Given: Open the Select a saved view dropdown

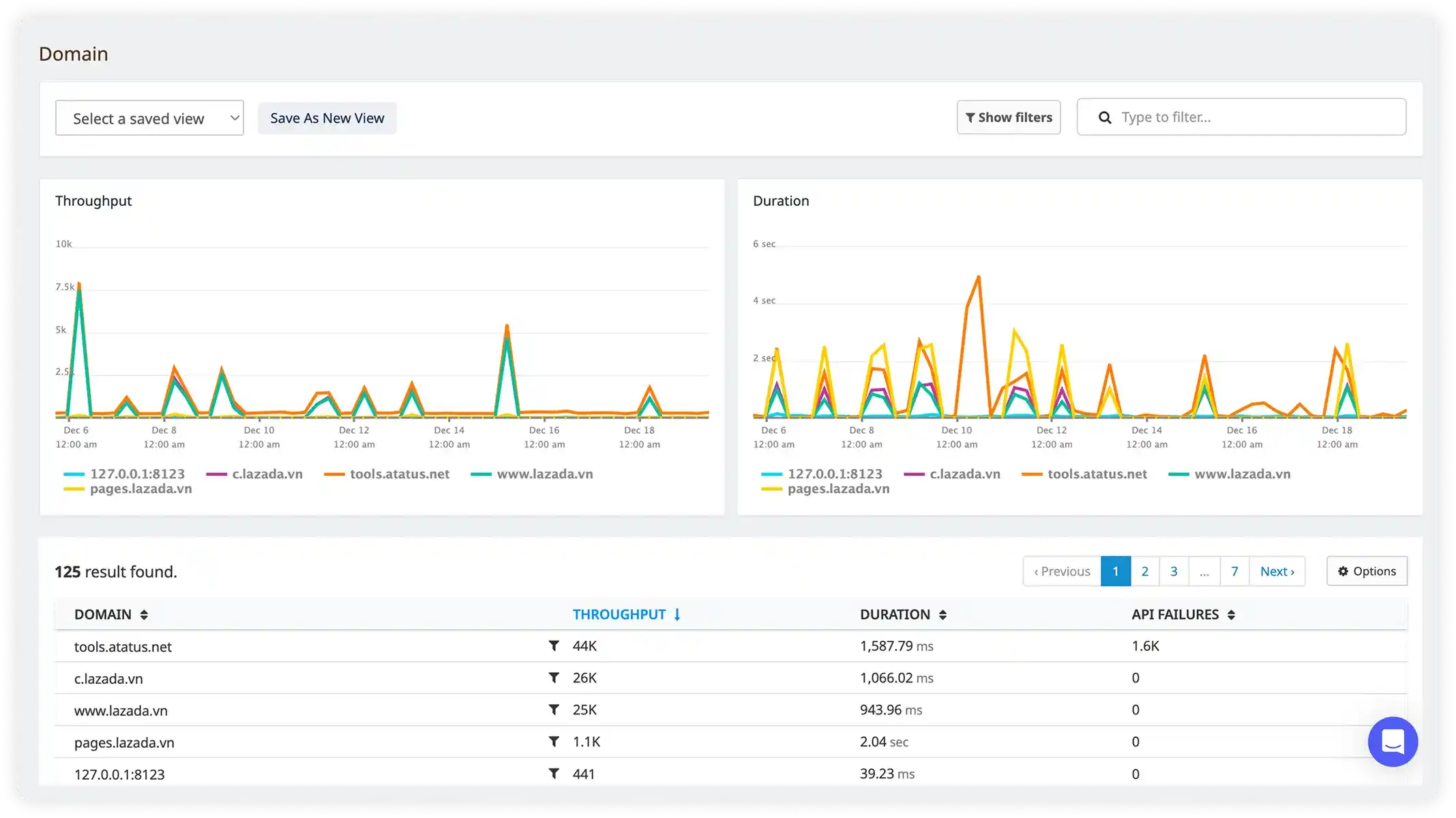Looking at the screenshot, I should click(x=149, y=118).
